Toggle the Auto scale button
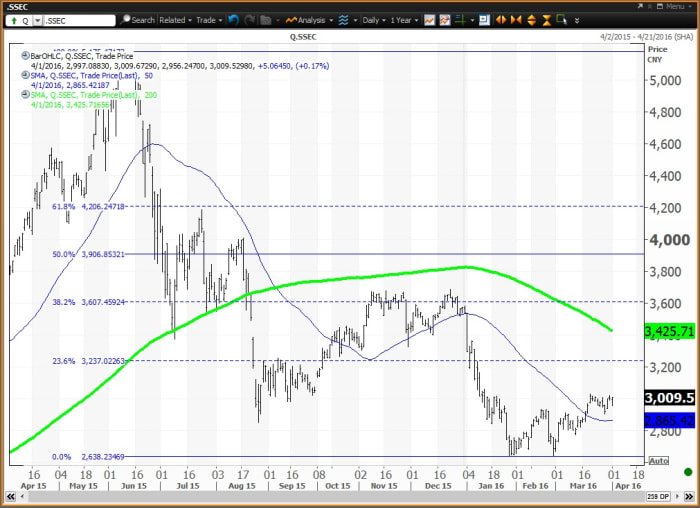Image resolution: width=700 pixels, height=508 pixels. 658,461
